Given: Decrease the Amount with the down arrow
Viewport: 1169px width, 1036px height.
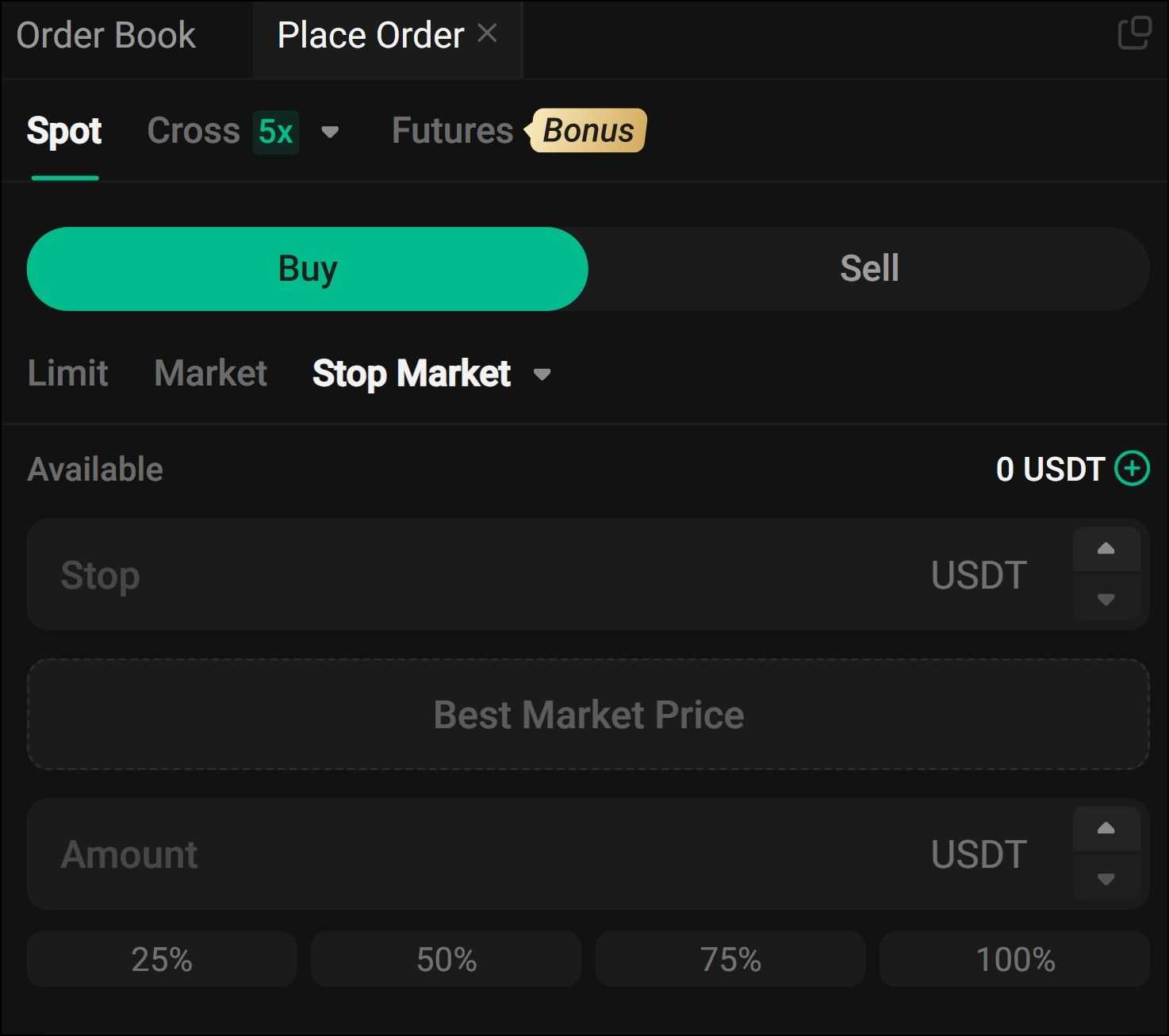Looking at the screenshot, I should pos(1107,880).
